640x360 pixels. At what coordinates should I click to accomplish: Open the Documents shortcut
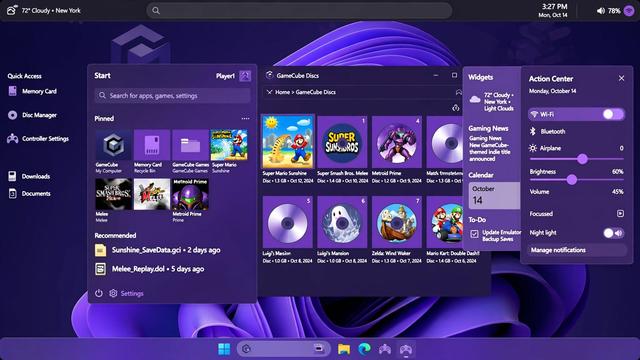click(13, 193)
